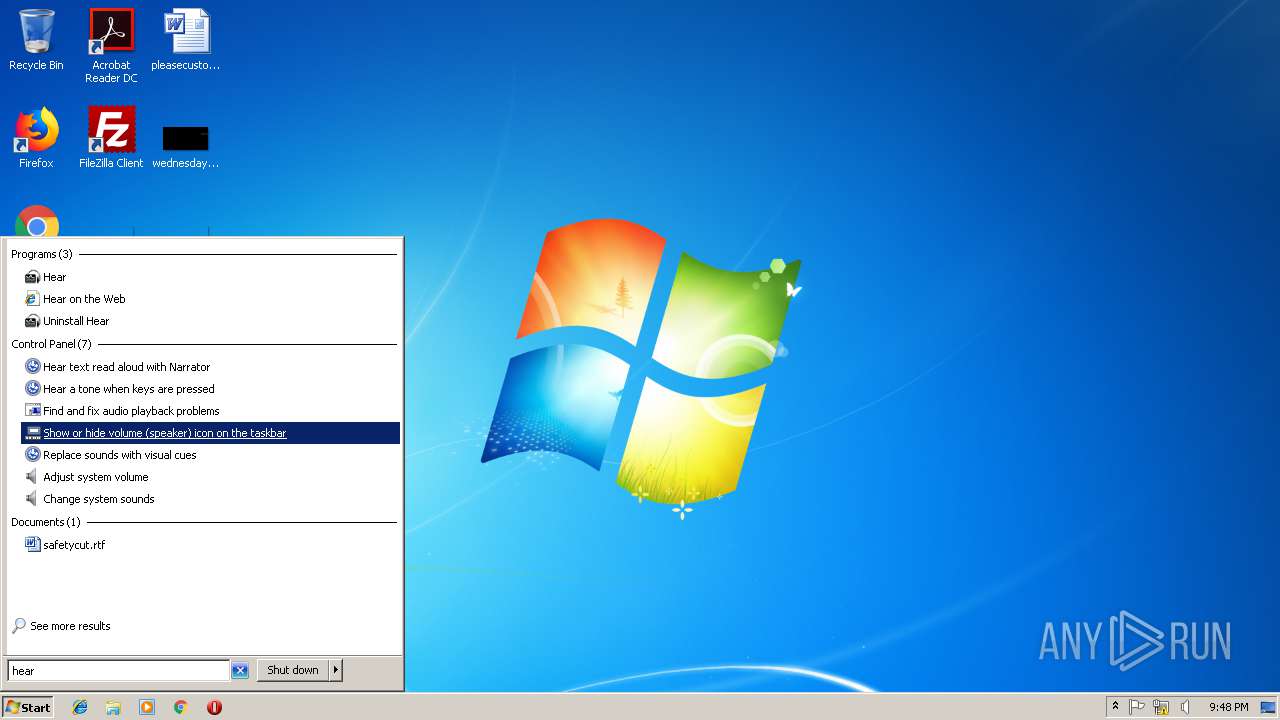Open Show or hide volume icon setting
The width and height of the screenshot is (1280, 720).
(210, 433)
